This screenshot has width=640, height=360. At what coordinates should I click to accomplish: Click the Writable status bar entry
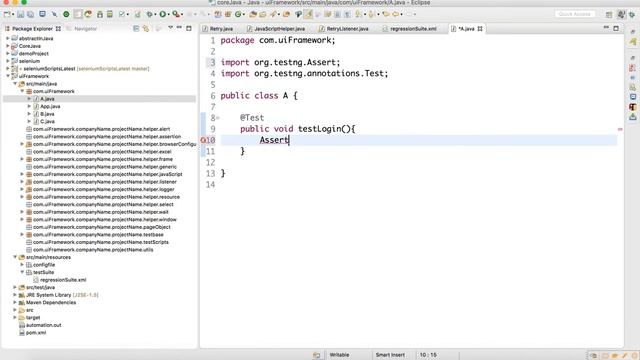pyautogui.click(x=339, y=355)
